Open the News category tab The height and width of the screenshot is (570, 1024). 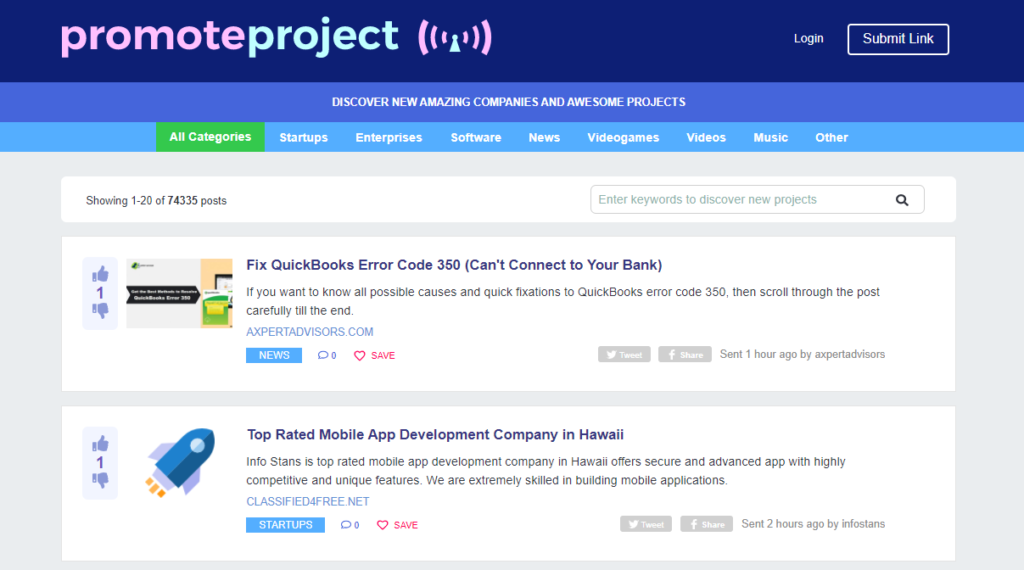coord(544,138)
